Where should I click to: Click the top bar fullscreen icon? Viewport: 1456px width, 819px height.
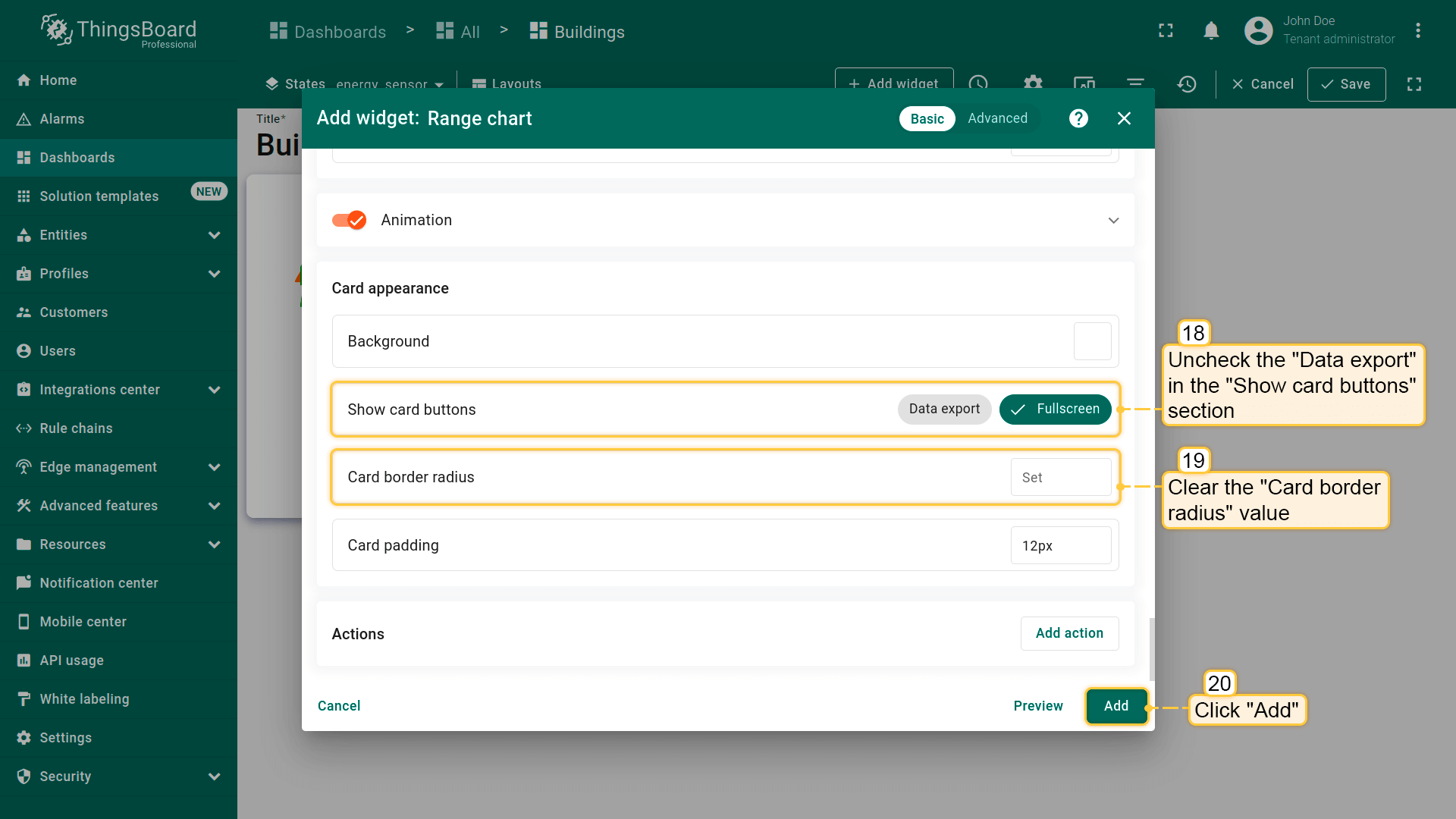click(x=1166, y=31)
